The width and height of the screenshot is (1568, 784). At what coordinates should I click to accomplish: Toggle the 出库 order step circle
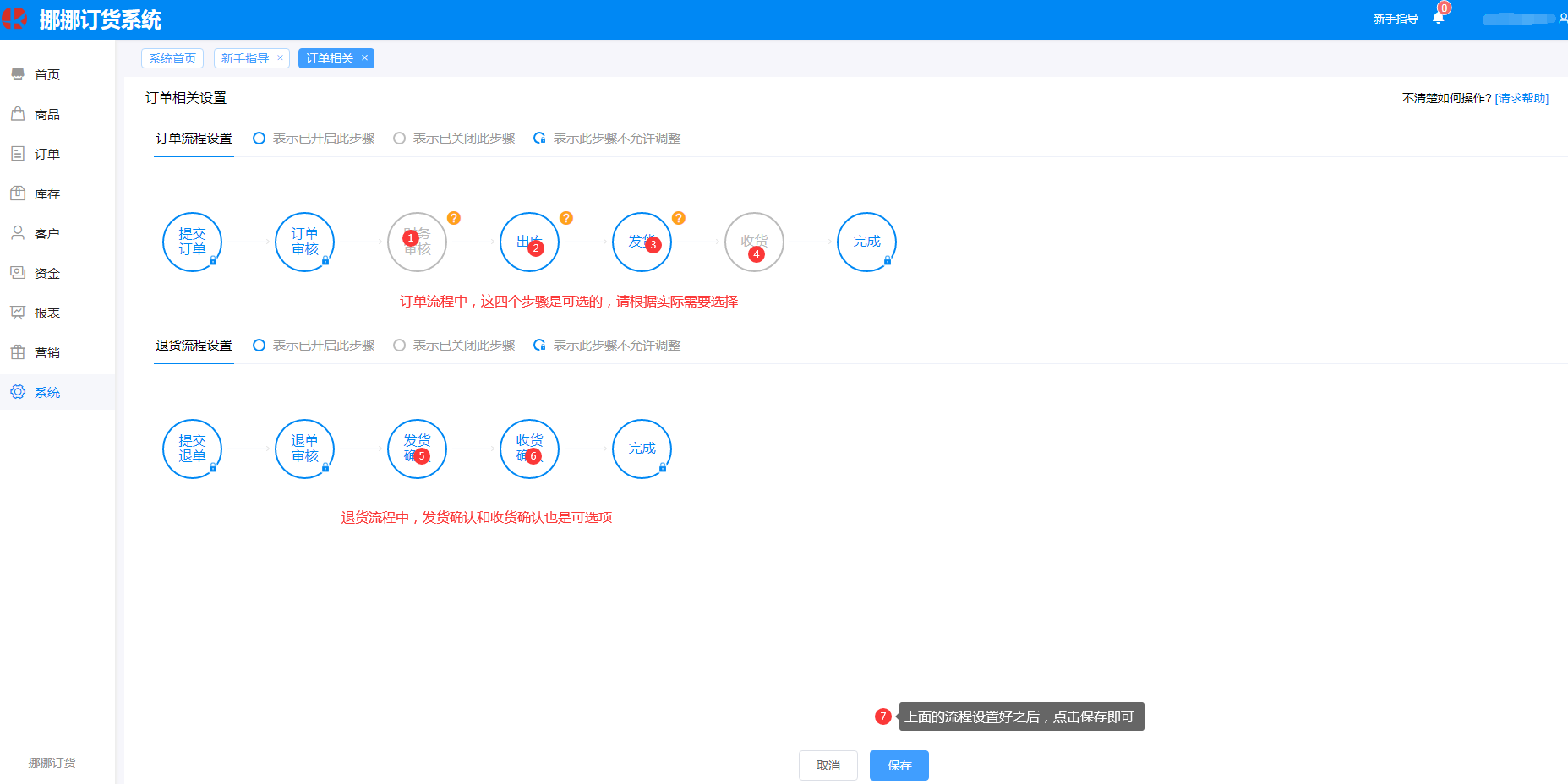(x=529, y=242)
